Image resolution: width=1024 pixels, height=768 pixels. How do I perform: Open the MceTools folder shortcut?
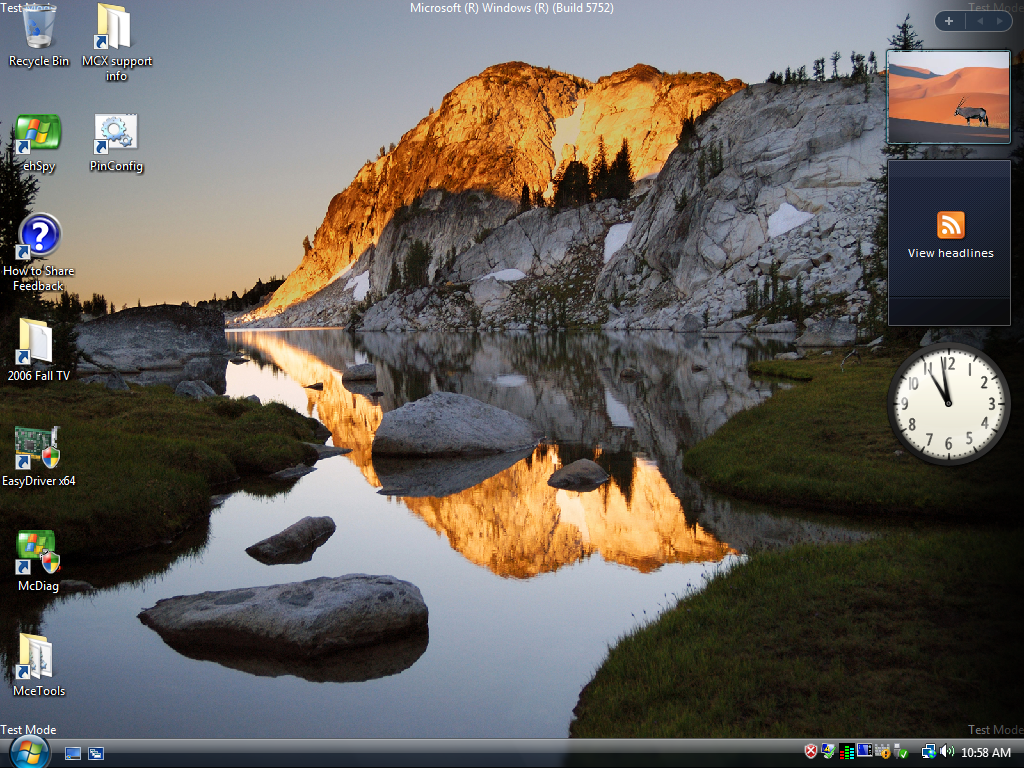tap(38, 658)
